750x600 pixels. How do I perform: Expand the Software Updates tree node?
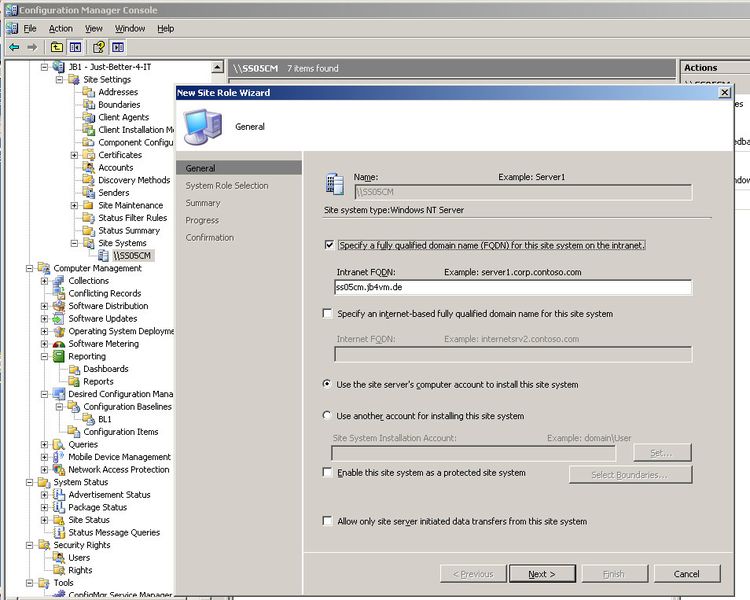[44, 319]
